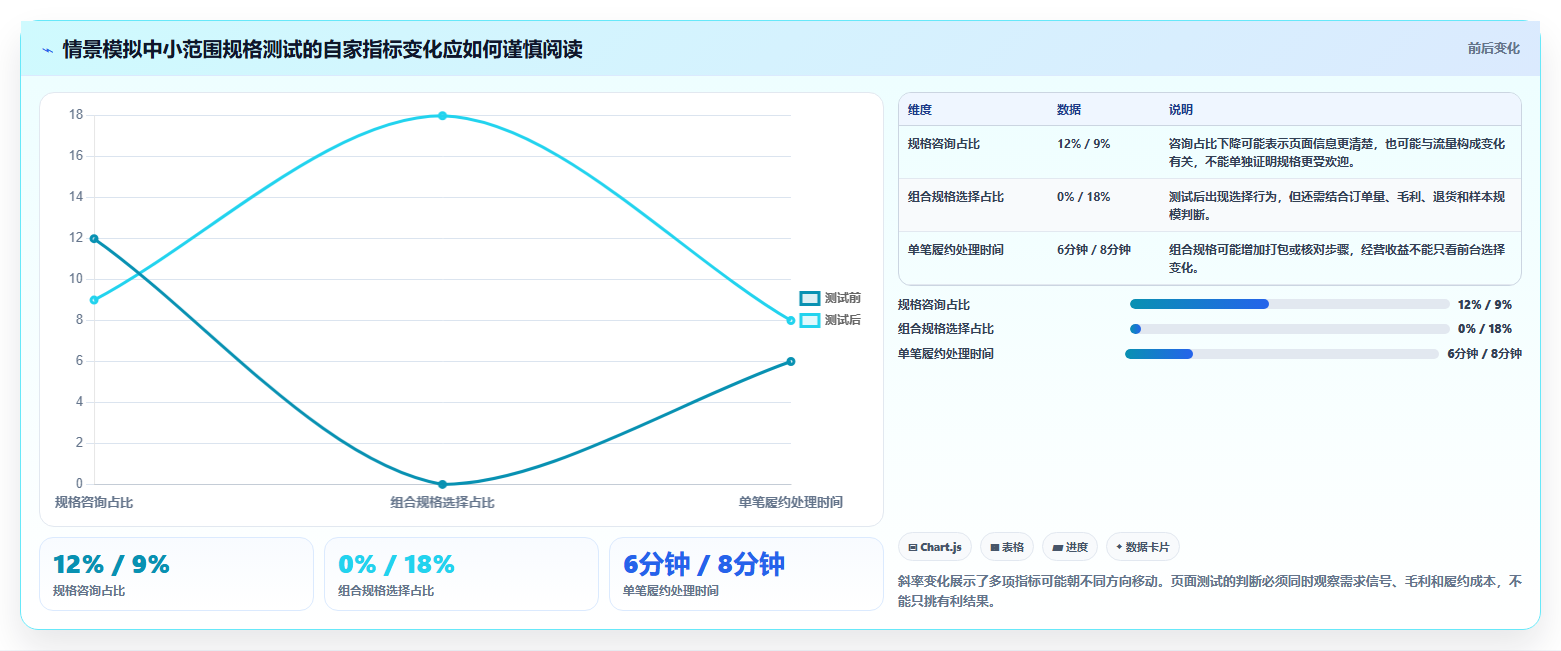Screen dimensions: 1561x651
Task: Click the description starting 组合规格可能增加打包
Action: [x=1337, y=258]
